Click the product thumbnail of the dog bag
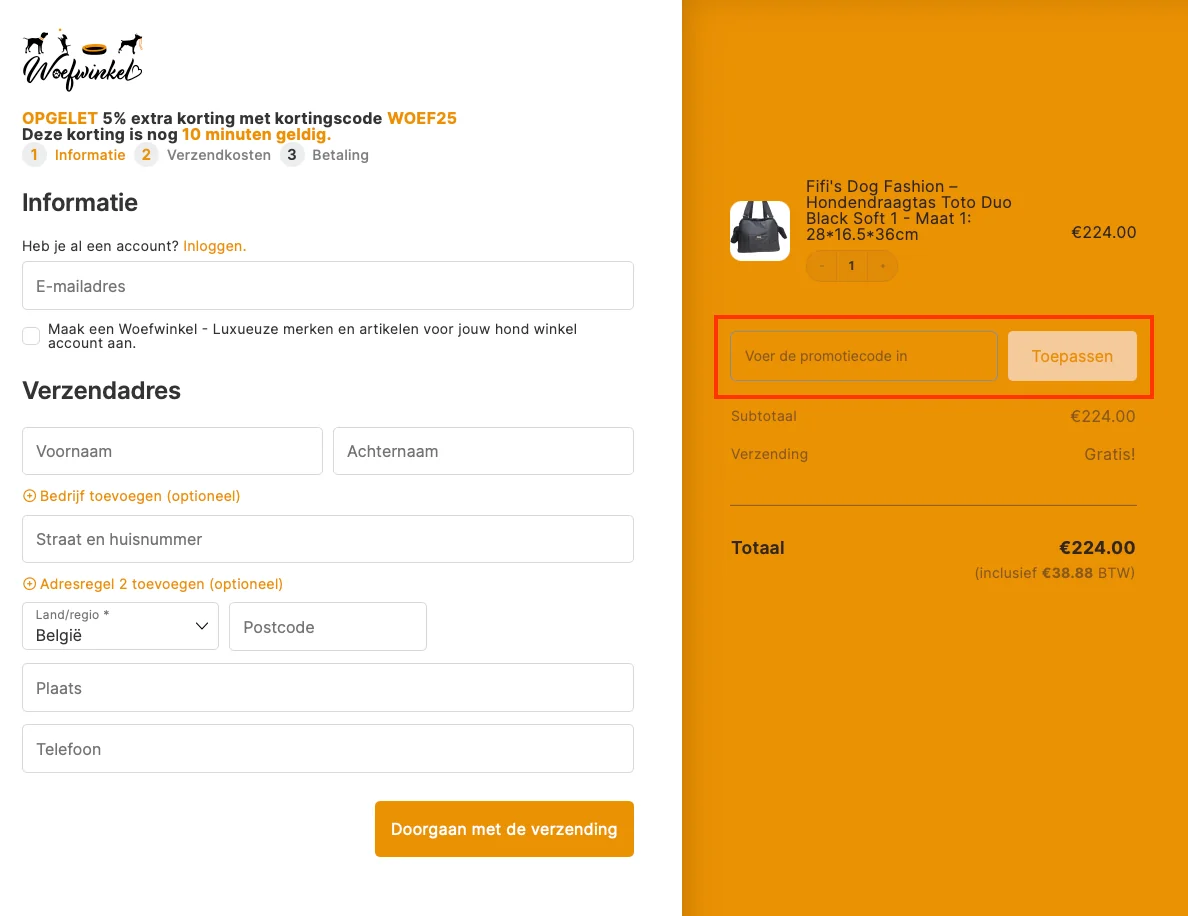This screenshot has height=916, width=1188. coord(759,231)
